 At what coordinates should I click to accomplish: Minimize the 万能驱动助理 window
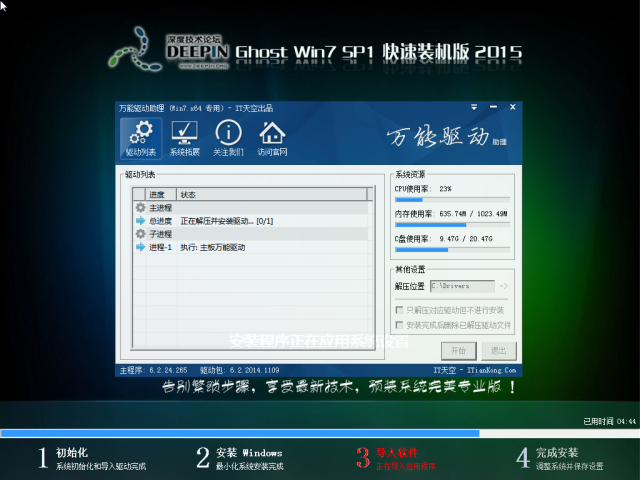(493, 107)
